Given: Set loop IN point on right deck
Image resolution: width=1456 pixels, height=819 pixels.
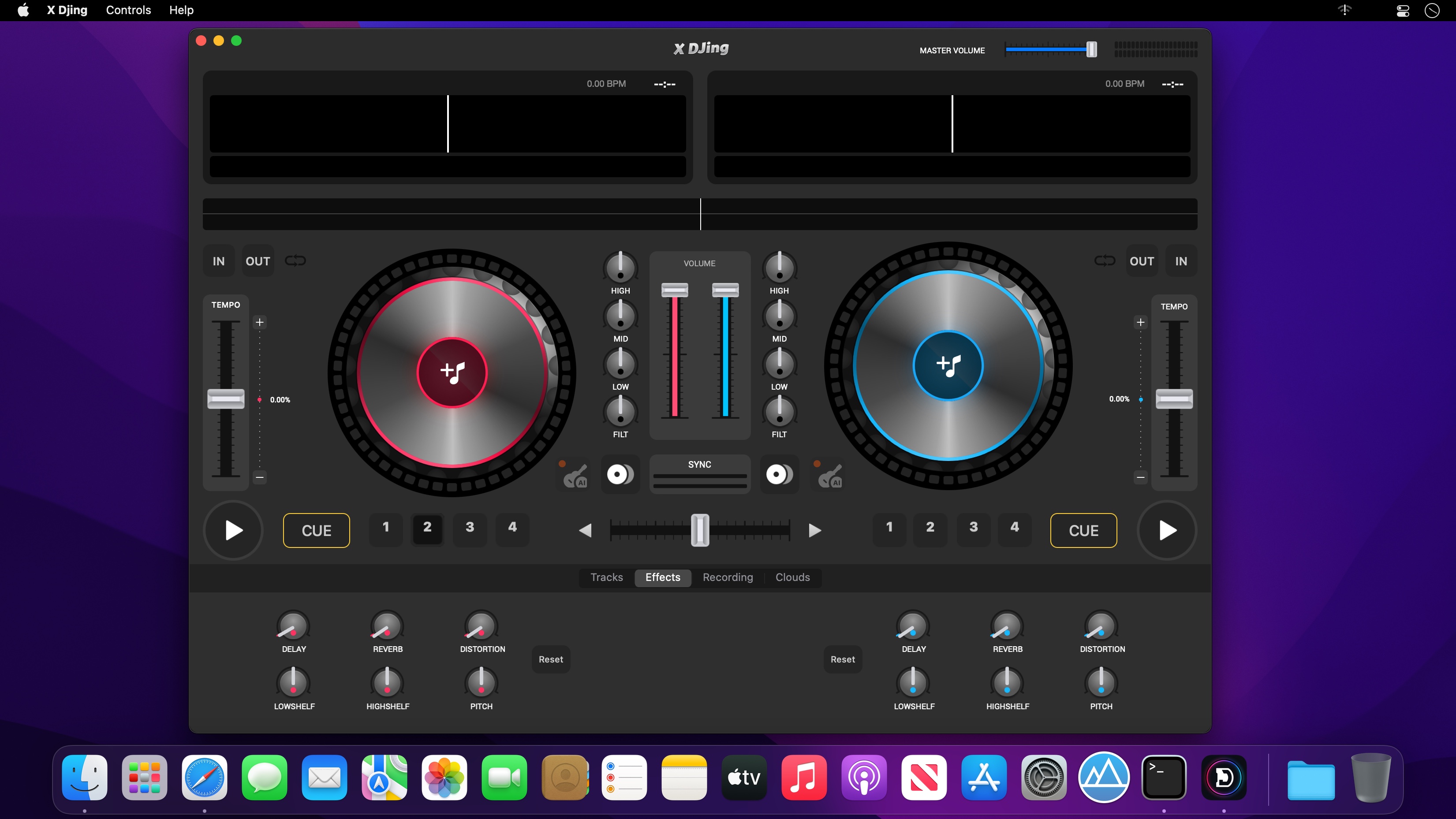Looking at the screenshot, I should coord(1181,261).
